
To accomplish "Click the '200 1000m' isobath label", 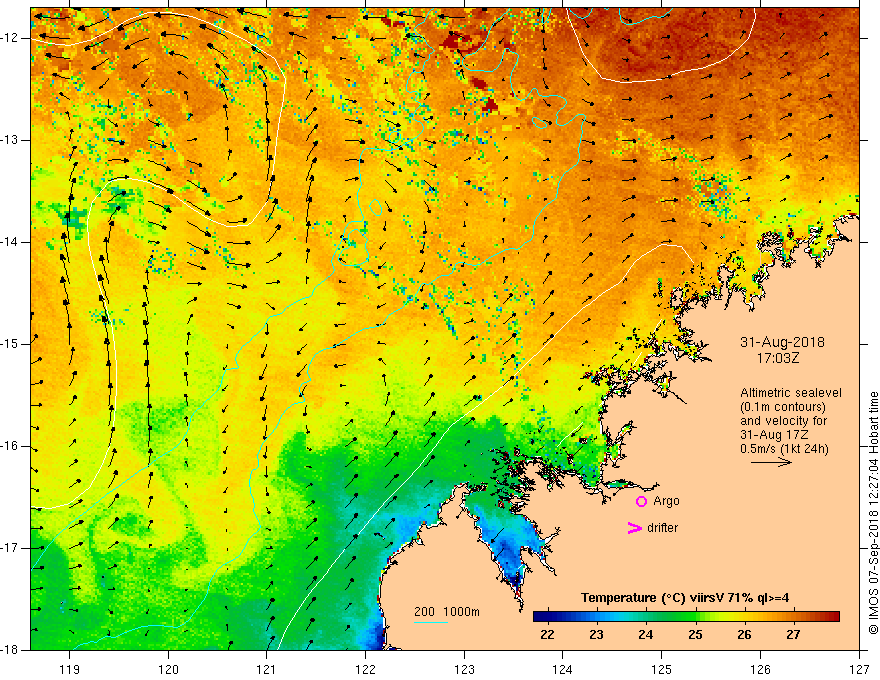I will coord(447,612).
